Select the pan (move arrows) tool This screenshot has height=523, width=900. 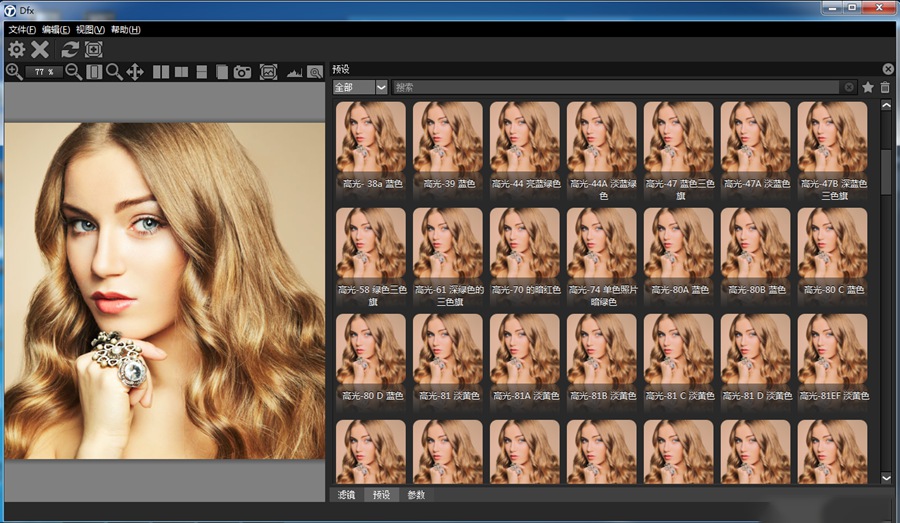coord(135,72)
